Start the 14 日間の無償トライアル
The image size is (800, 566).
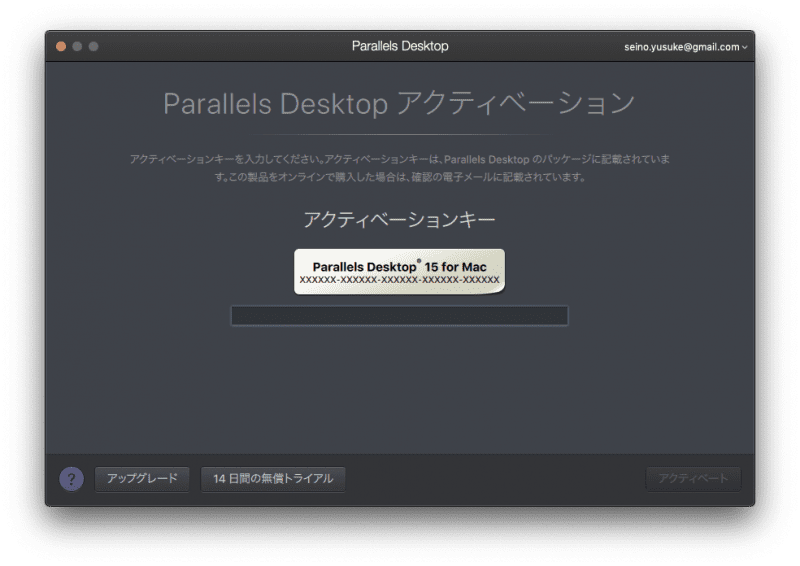point(273,479)
